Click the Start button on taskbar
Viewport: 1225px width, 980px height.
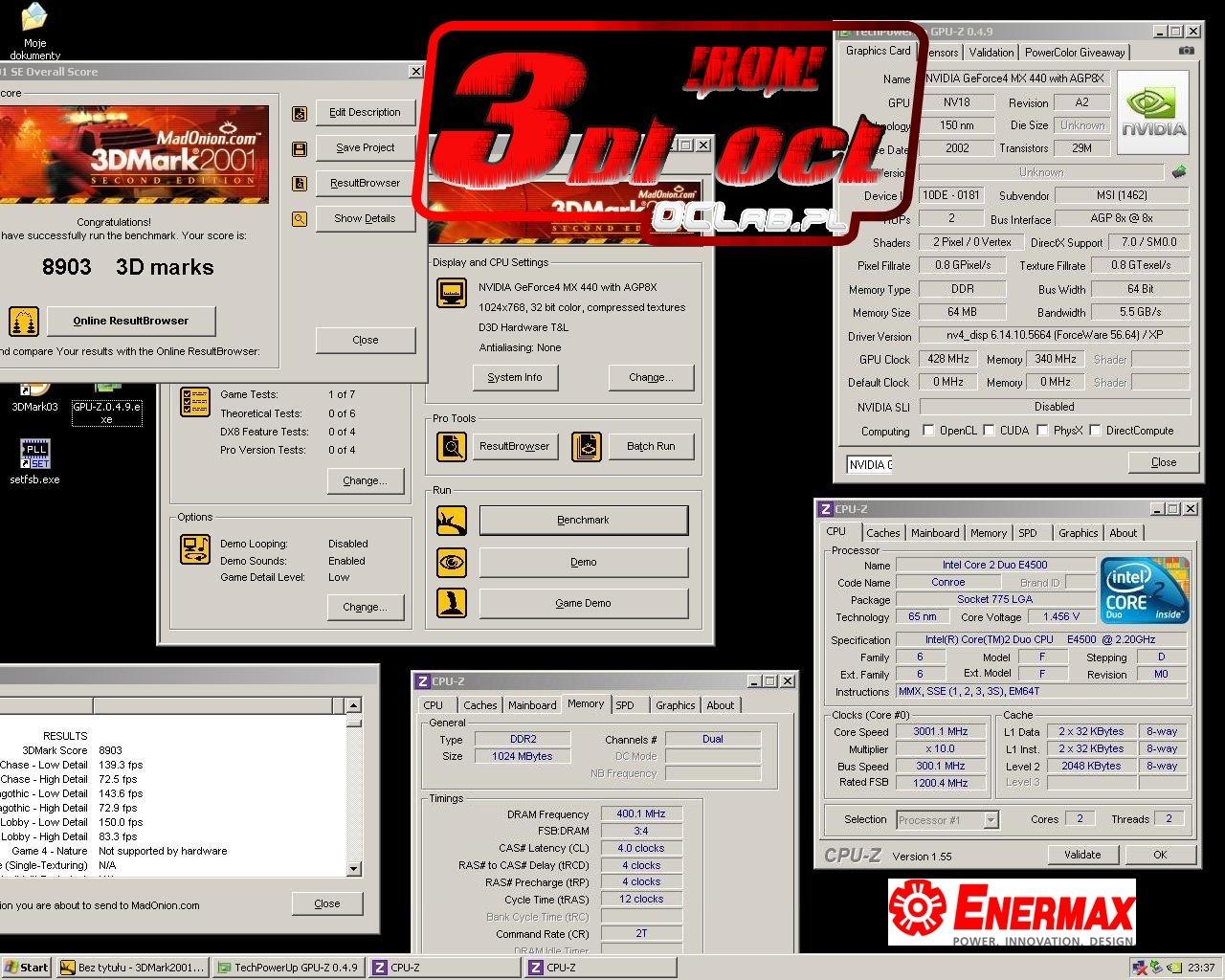(x=26, y=968)
